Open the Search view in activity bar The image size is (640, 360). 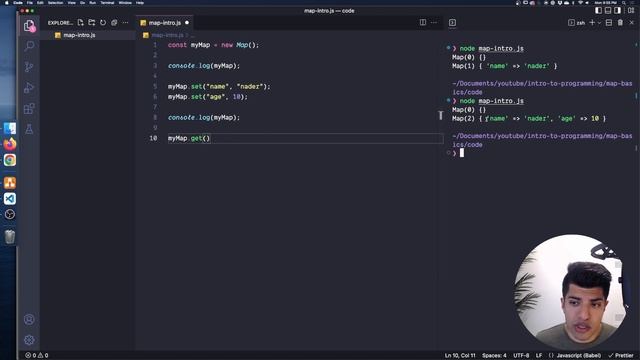coord(29,45)
